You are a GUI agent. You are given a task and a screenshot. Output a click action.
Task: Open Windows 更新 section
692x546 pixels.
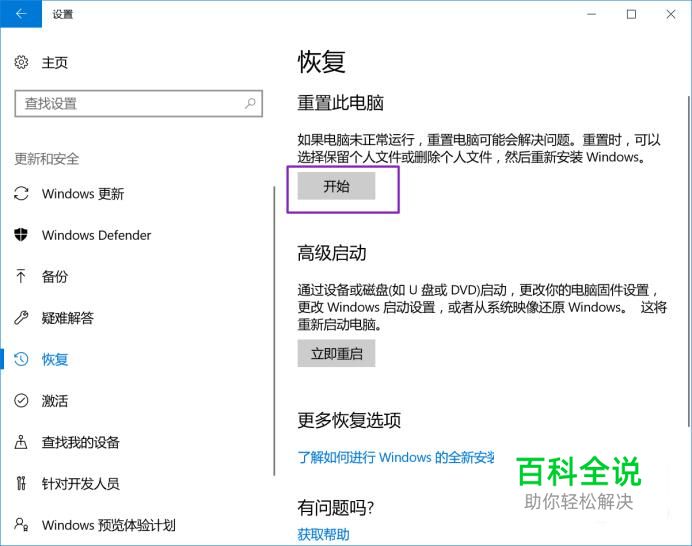(x=83, y=193)
